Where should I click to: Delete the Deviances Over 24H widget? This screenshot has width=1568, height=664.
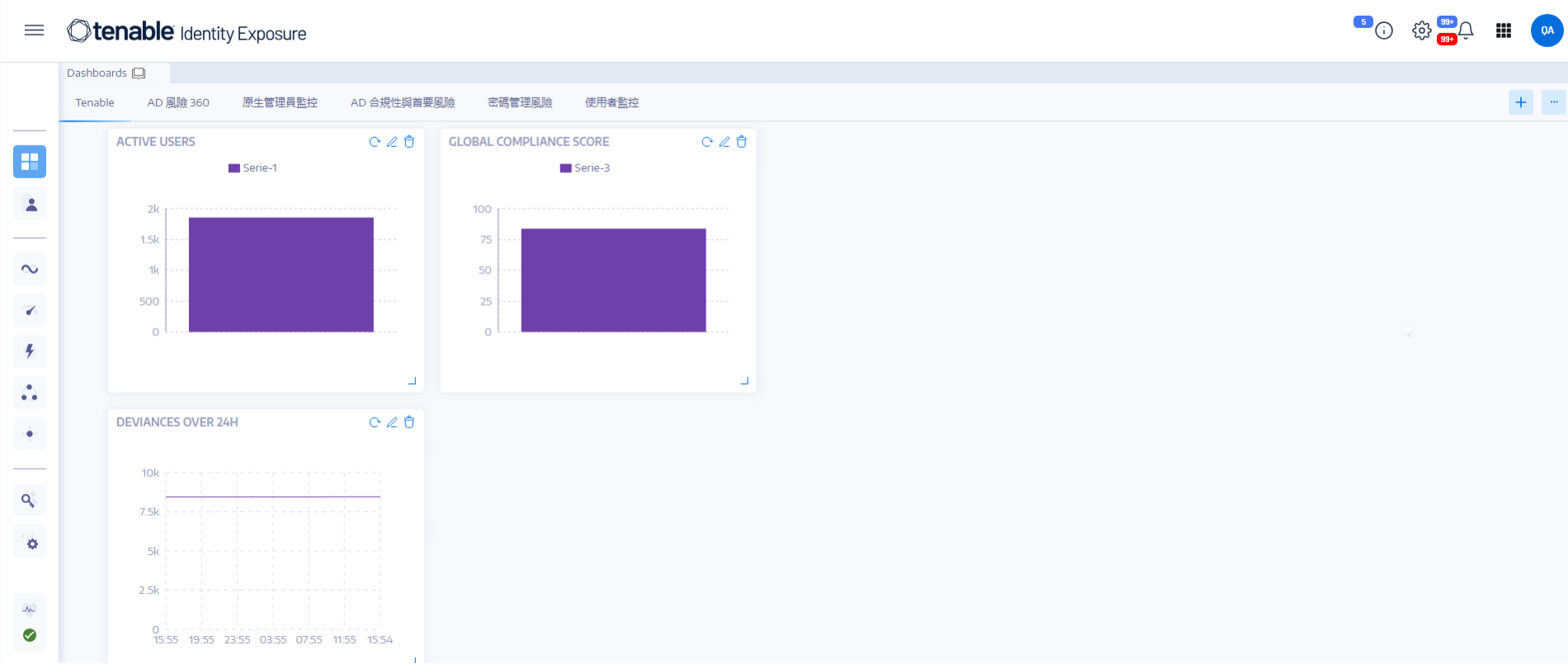pyautogui.click(x=409, y=422)
